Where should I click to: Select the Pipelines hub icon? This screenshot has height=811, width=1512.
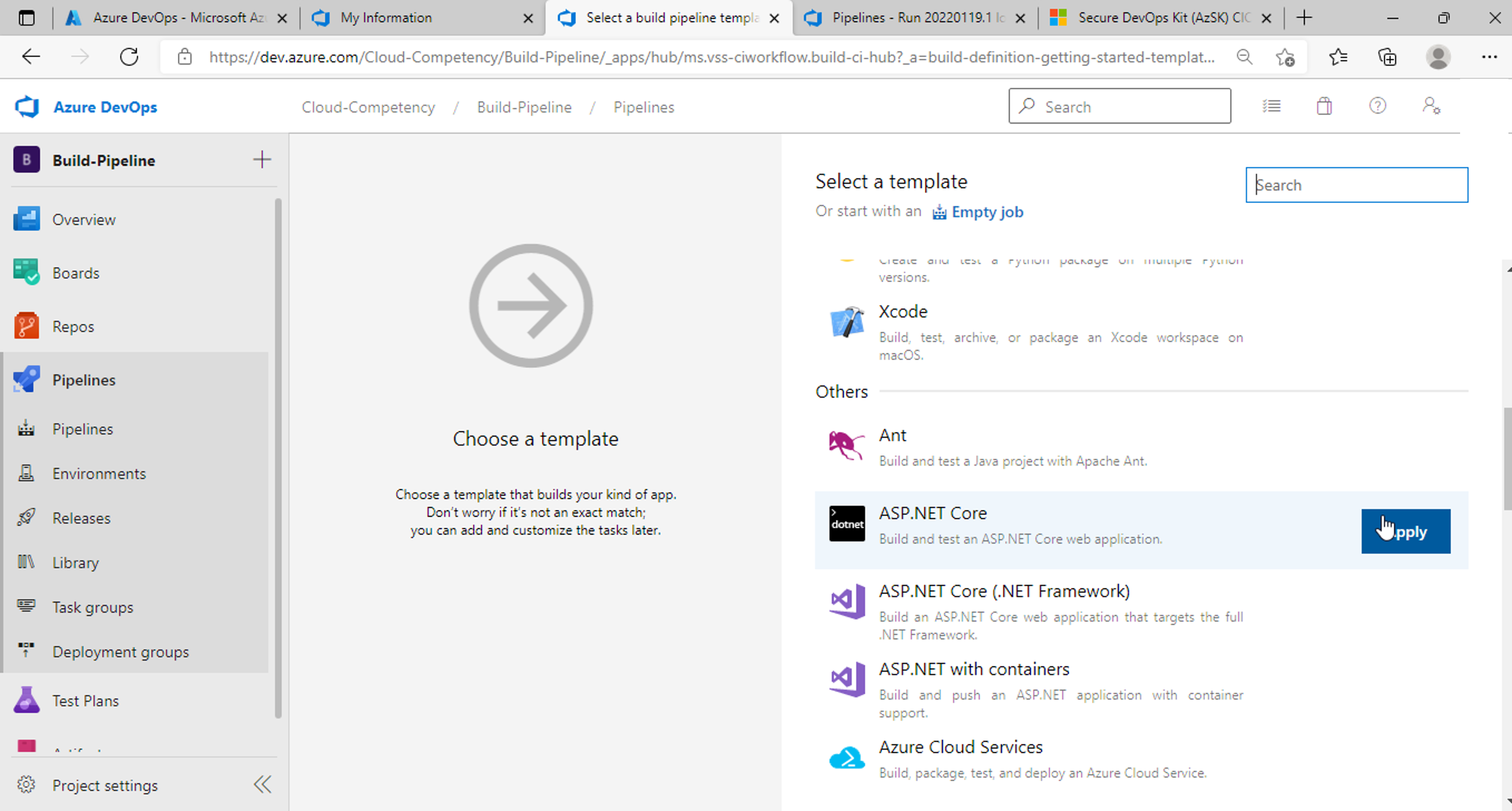tap(26, 379)
